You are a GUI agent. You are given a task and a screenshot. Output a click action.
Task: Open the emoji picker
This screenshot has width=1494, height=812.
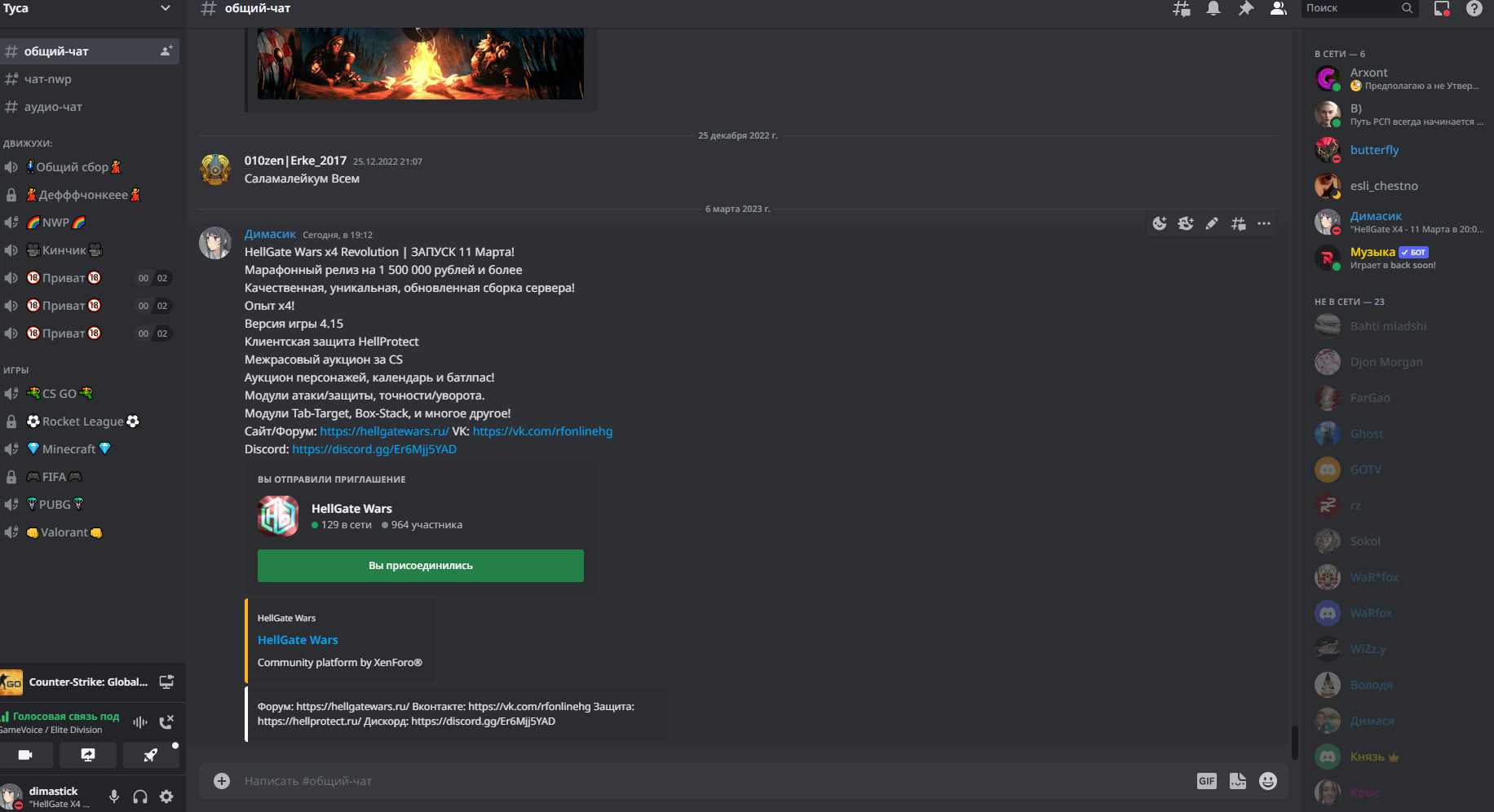[x=1268, y=781]
